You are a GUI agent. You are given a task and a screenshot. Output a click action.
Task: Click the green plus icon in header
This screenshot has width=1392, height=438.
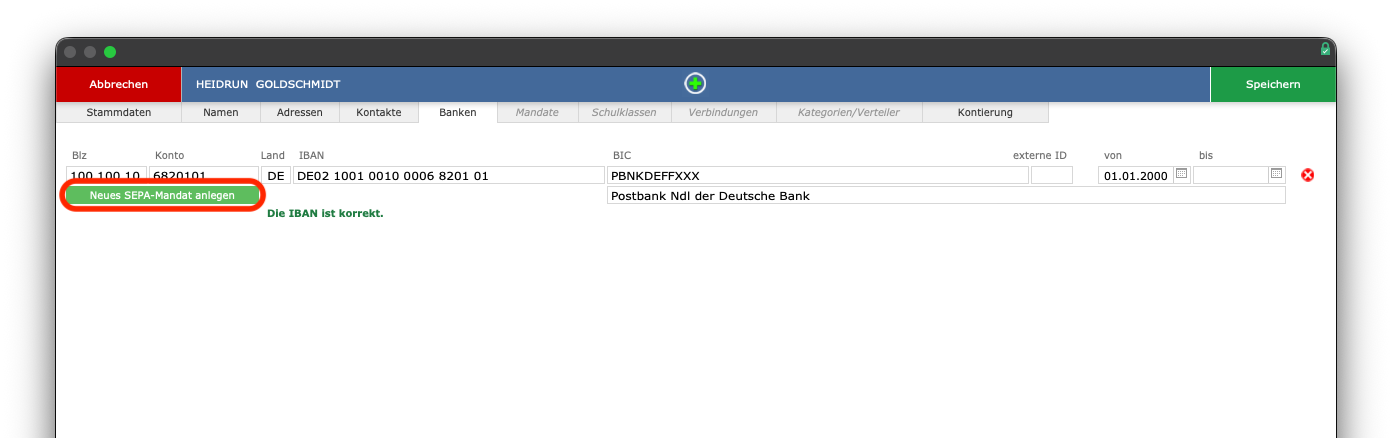[695, 84]
